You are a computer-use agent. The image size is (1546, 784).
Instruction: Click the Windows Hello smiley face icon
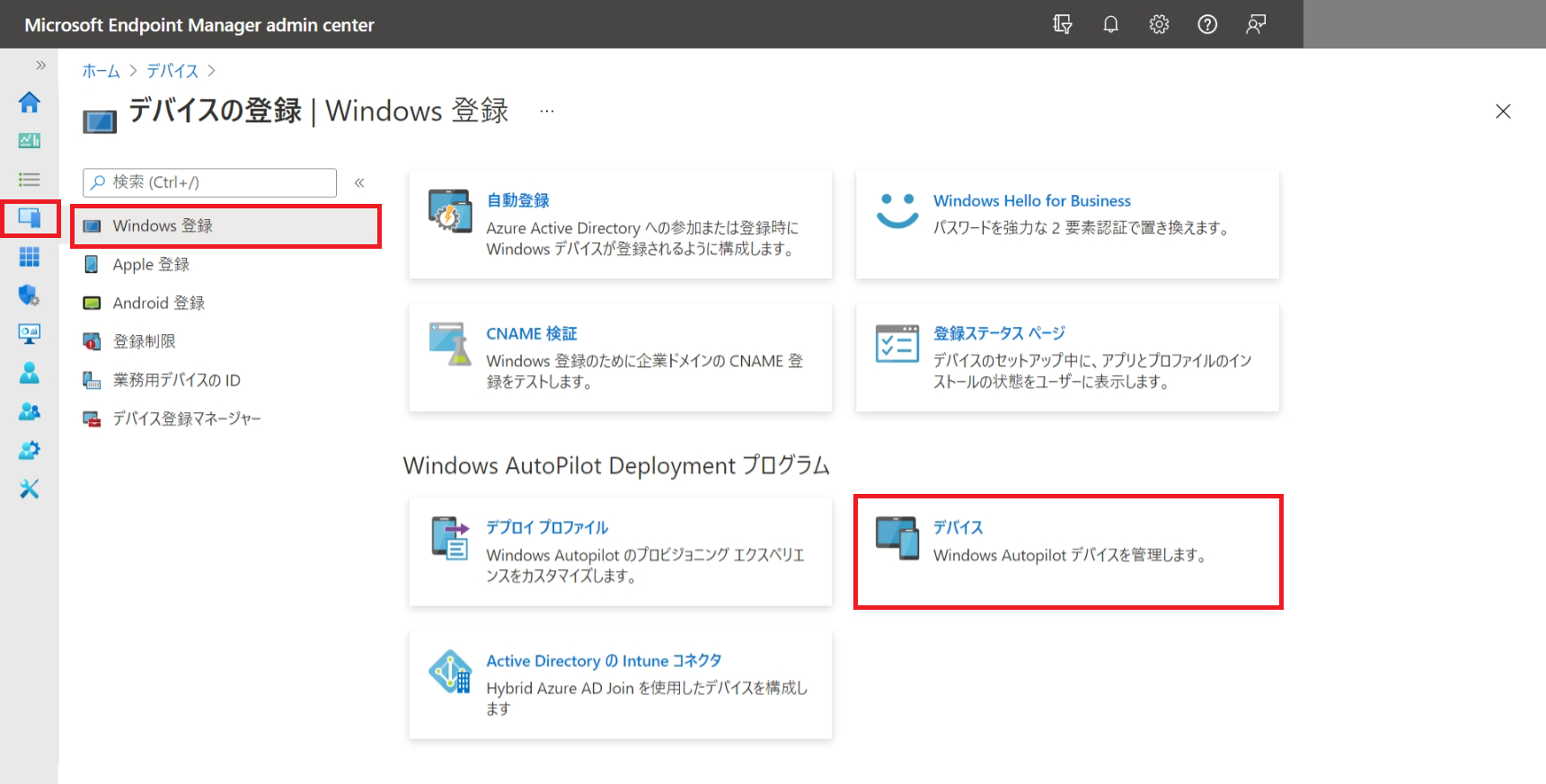coord(897,211)
